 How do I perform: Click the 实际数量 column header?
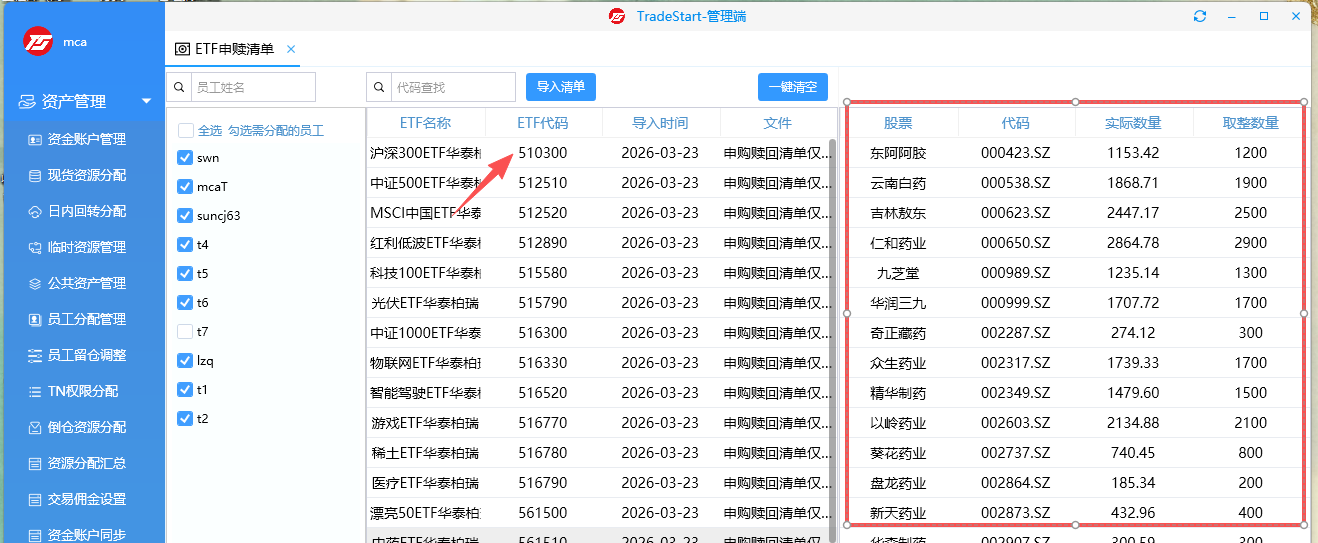[1134, 123]
